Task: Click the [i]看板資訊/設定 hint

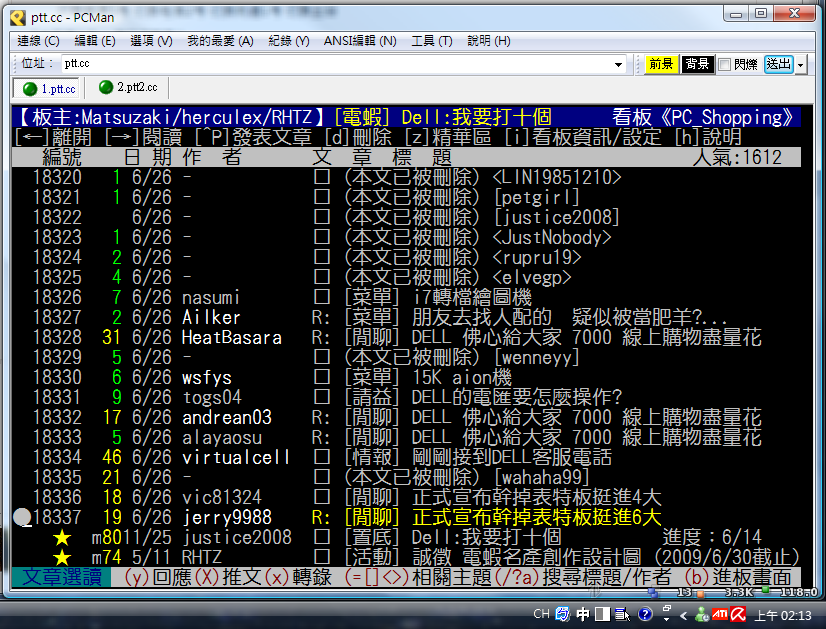Action: pyautogui.click(x=582, y=137)
